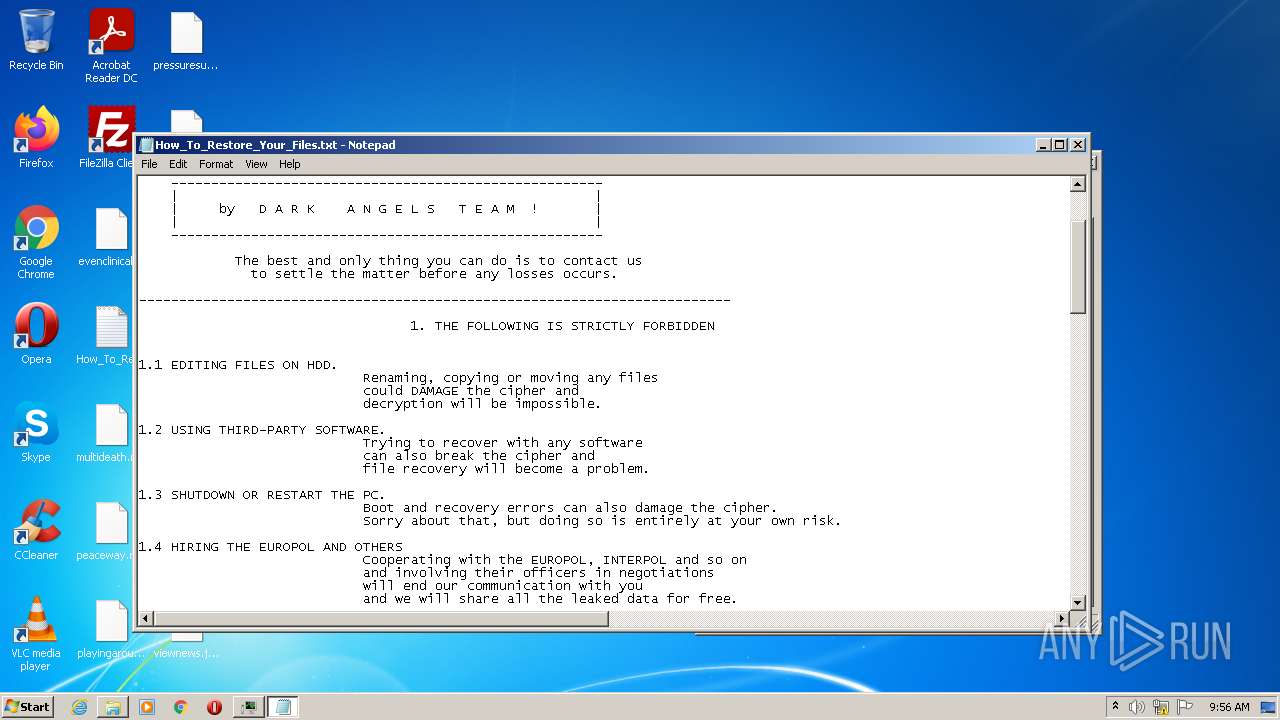The width and height of the screenshot is (1280, 720).
Task: Open Skype desktop shortcut
Action: point(36,432)
